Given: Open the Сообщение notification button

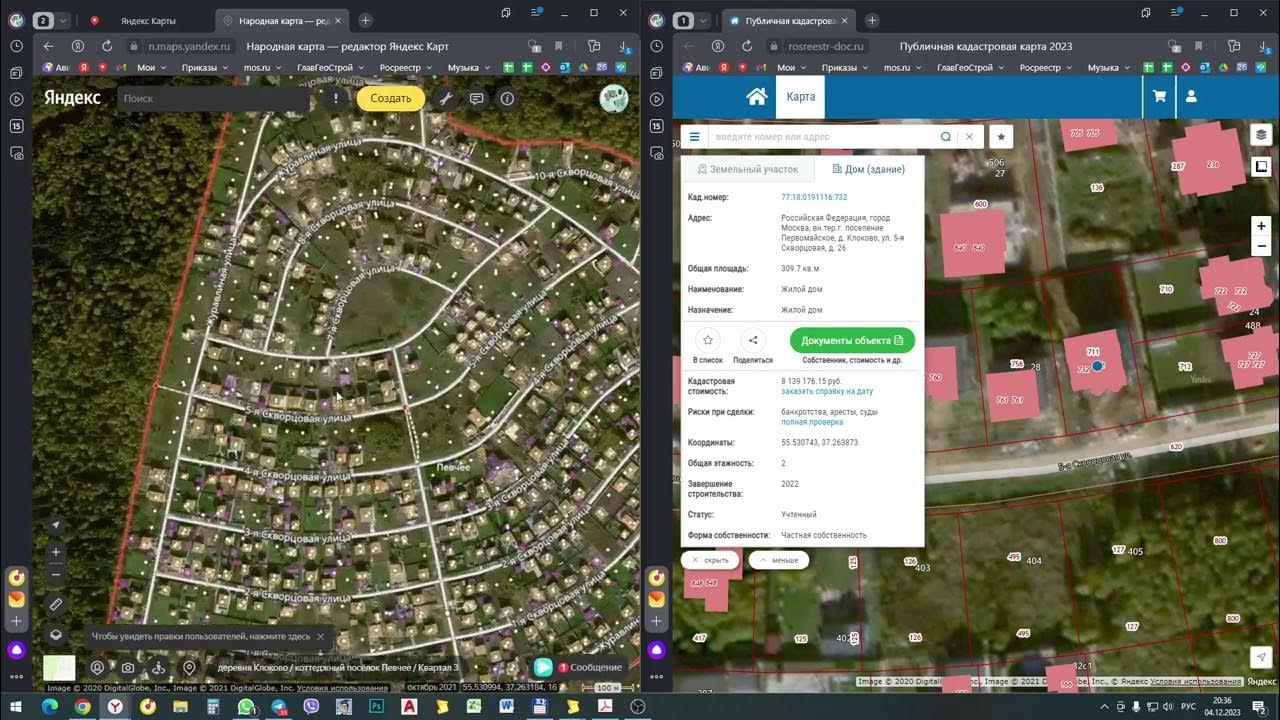Looking at the screenshot, I should (x=578, y=667).
